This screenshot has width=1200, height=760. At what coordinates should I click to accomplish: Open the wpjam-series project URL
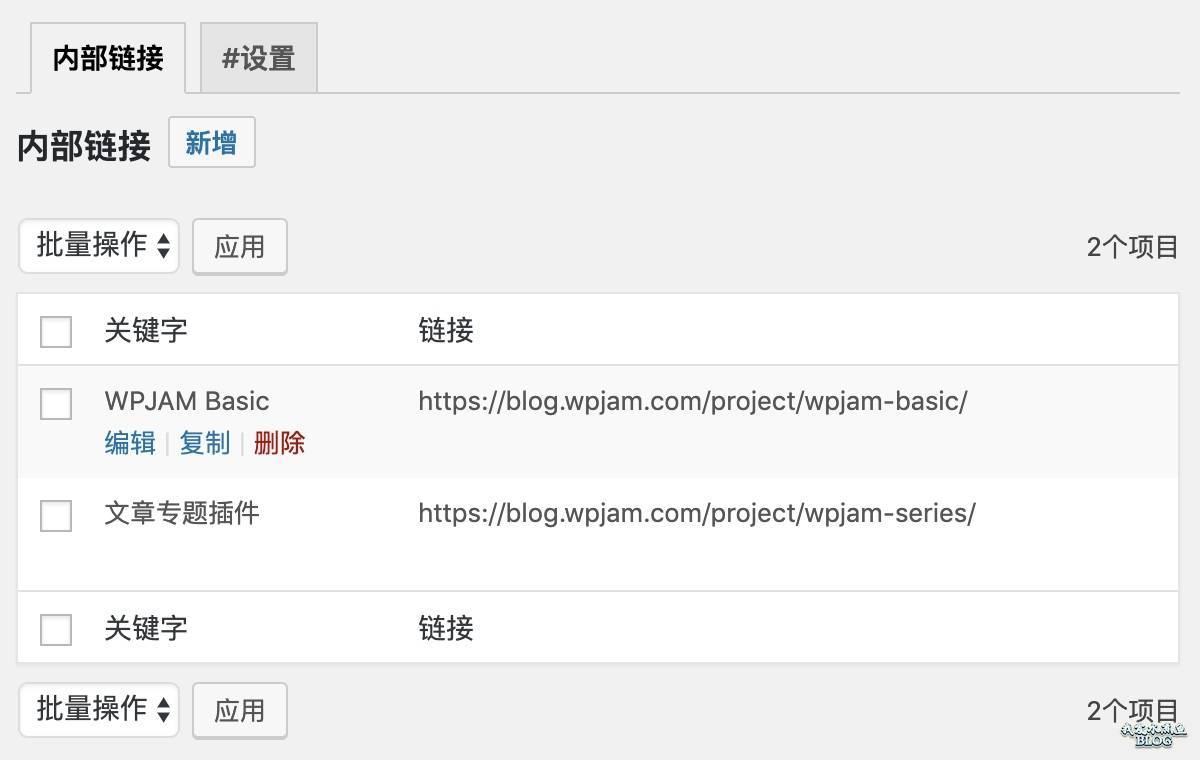pos(695,513)
